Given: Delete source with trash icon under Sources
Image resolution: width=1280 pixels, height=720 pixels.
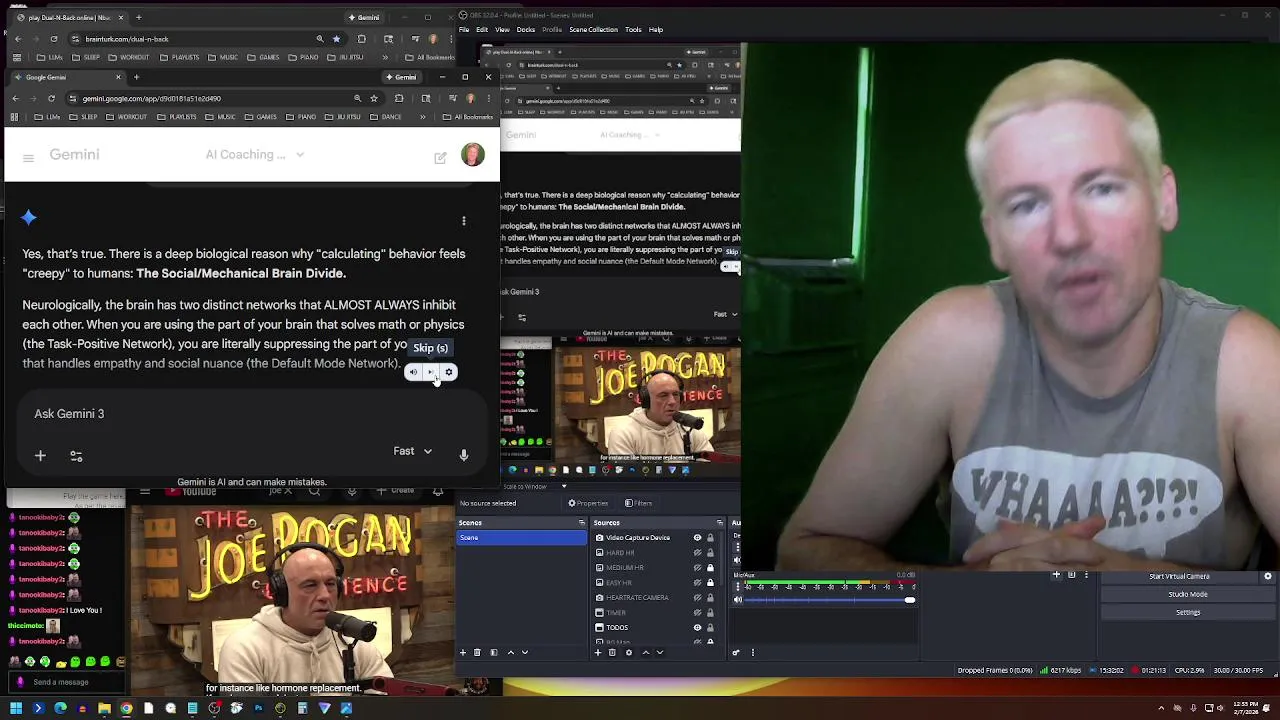Looking at the screenshot, I should click(613, 652).
